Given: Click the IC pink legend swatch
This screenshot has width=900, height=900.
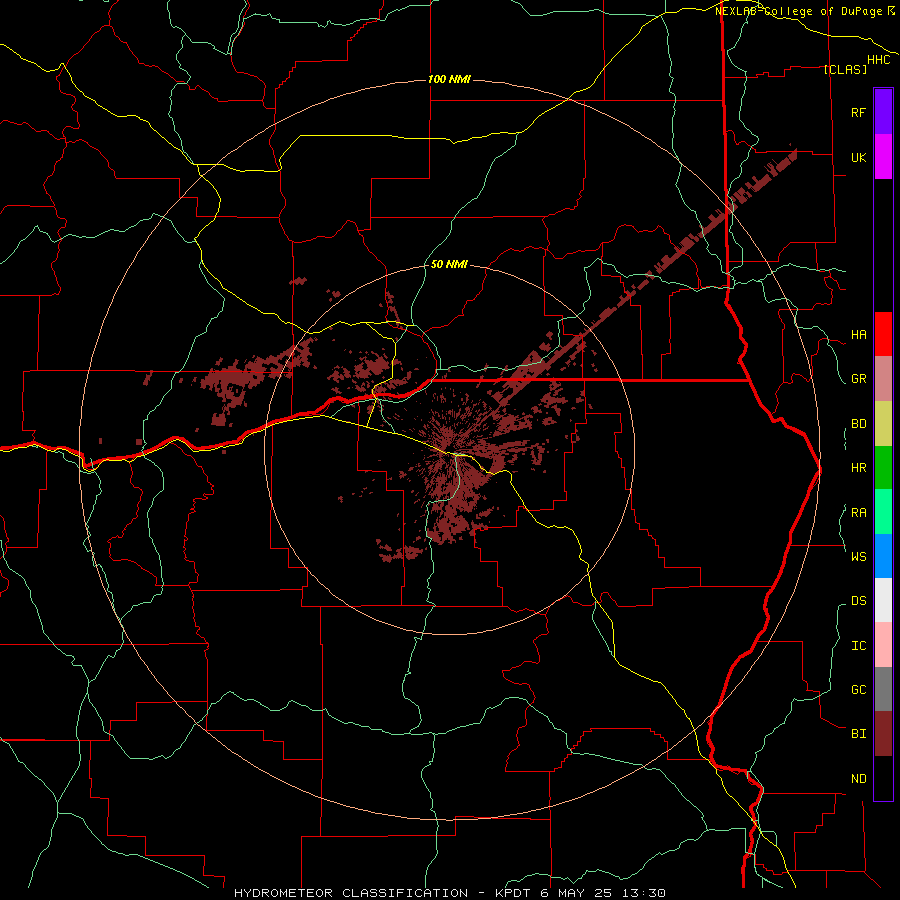Looking at the screenshot, I should [883, 645].
